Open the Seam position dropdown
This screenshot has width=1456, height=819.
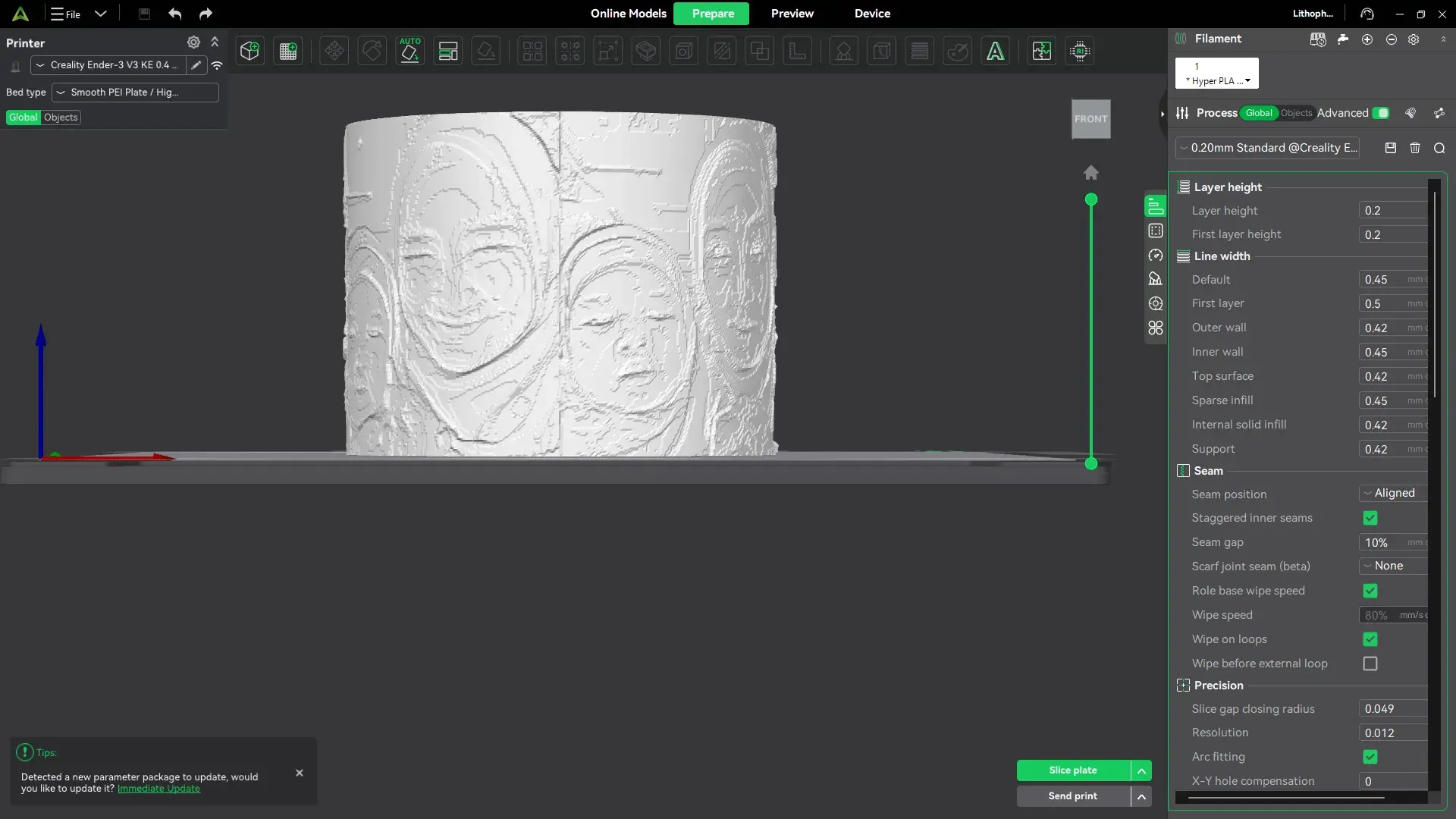(1394, 493)
